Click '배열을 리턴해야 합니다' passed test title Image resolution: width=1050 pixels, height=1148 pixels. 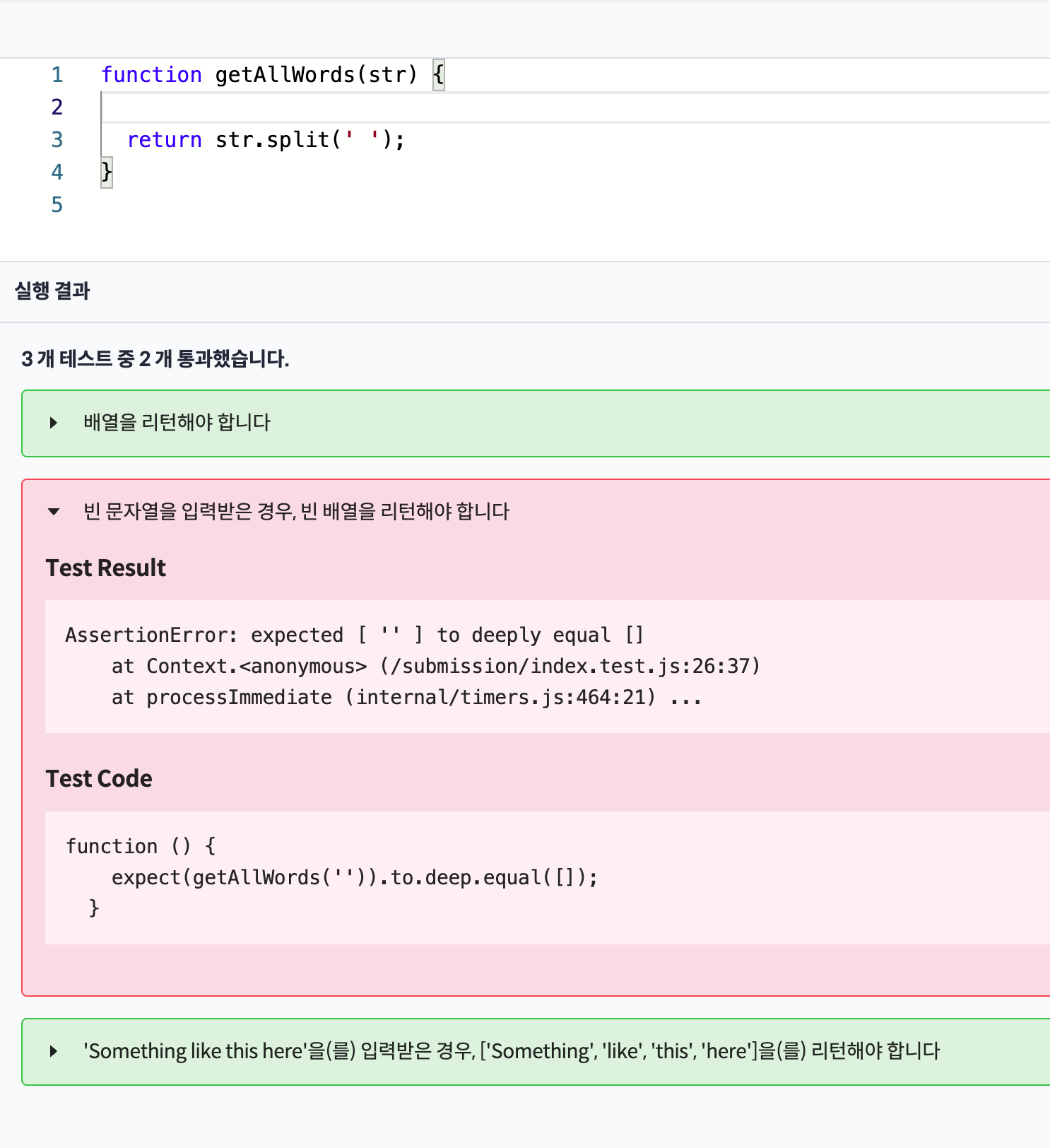point(177,423)
